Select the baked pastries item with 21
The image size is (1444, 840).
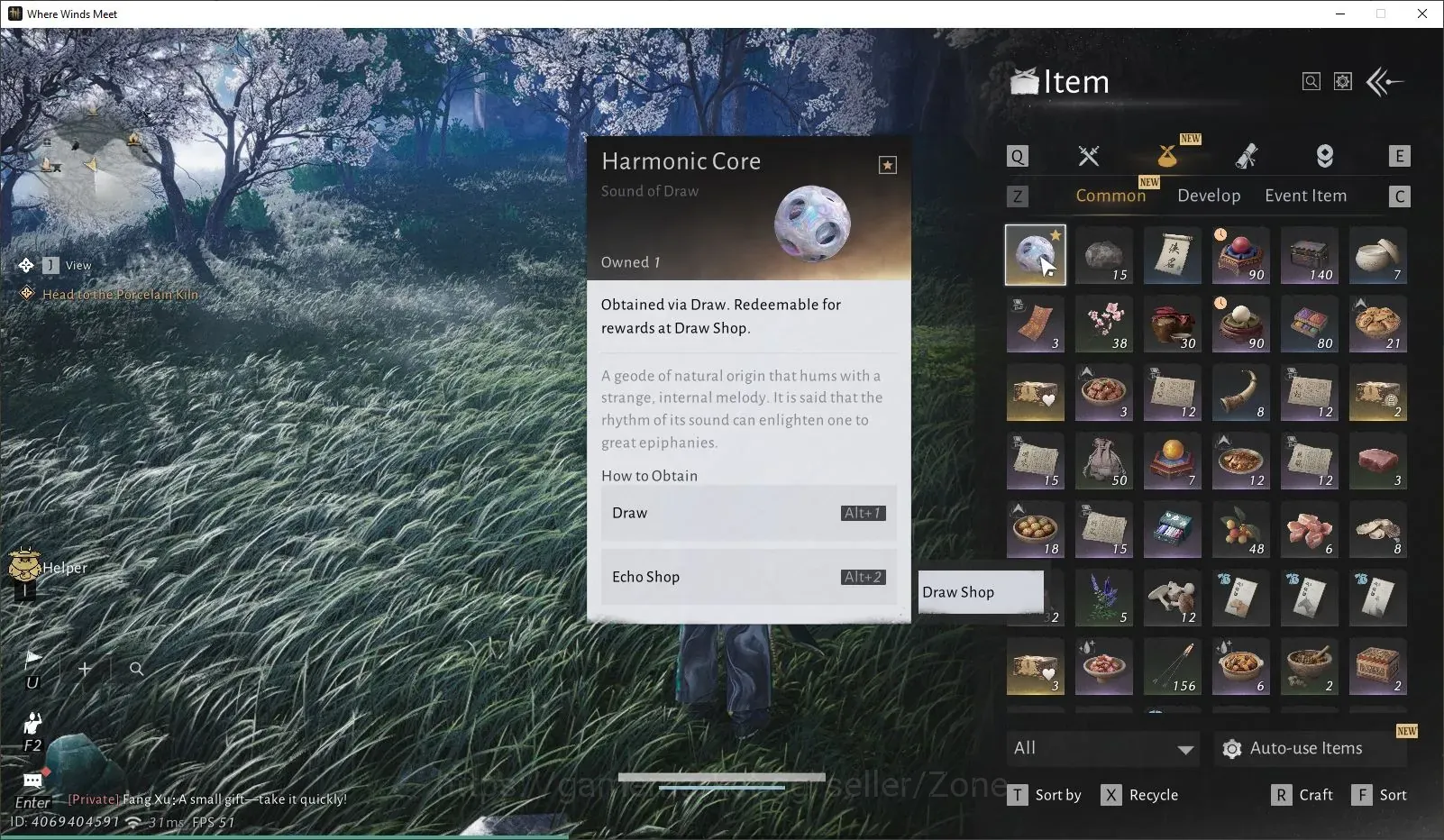tap(1378, 324)
